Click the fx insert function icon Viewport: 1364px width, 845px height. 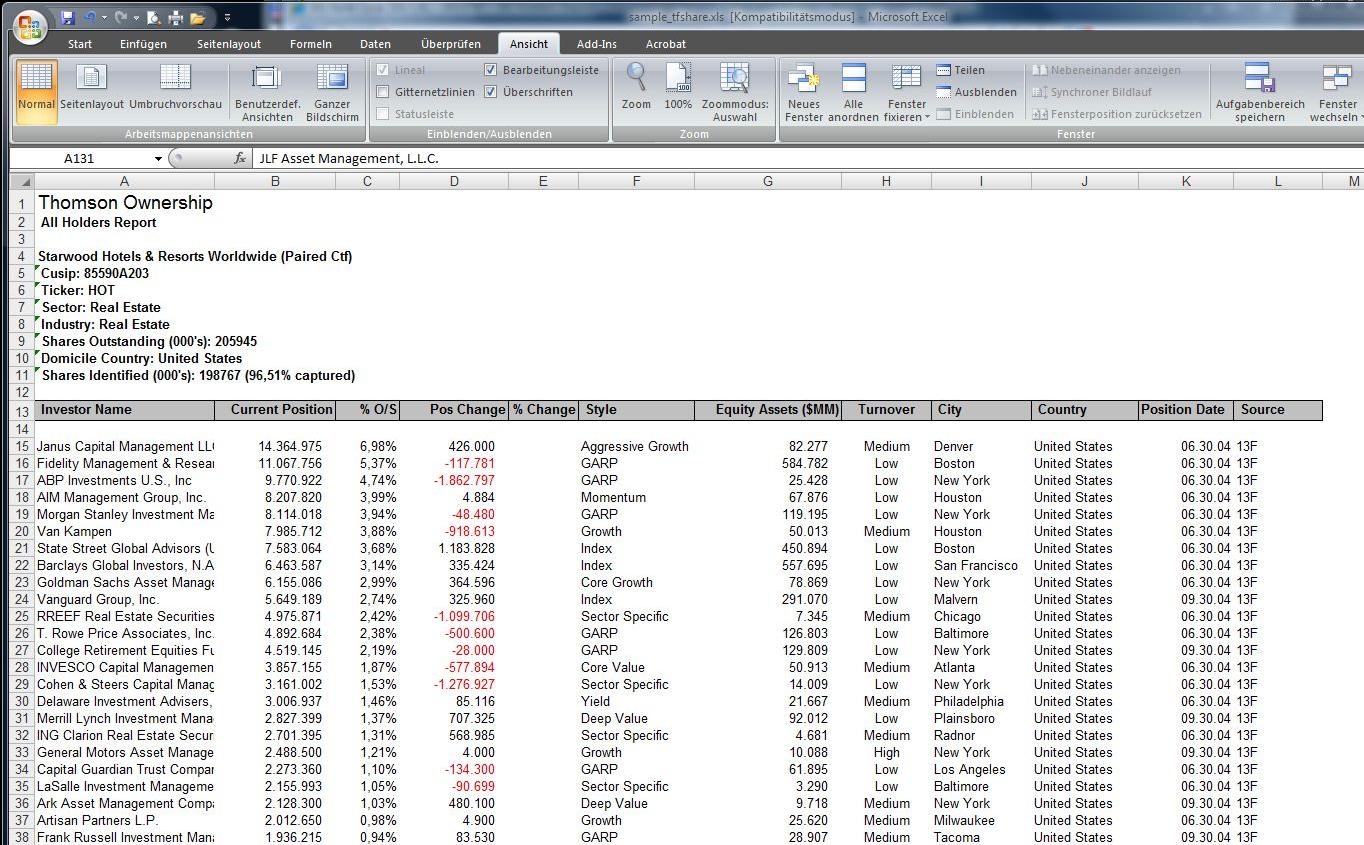point(240,158)
